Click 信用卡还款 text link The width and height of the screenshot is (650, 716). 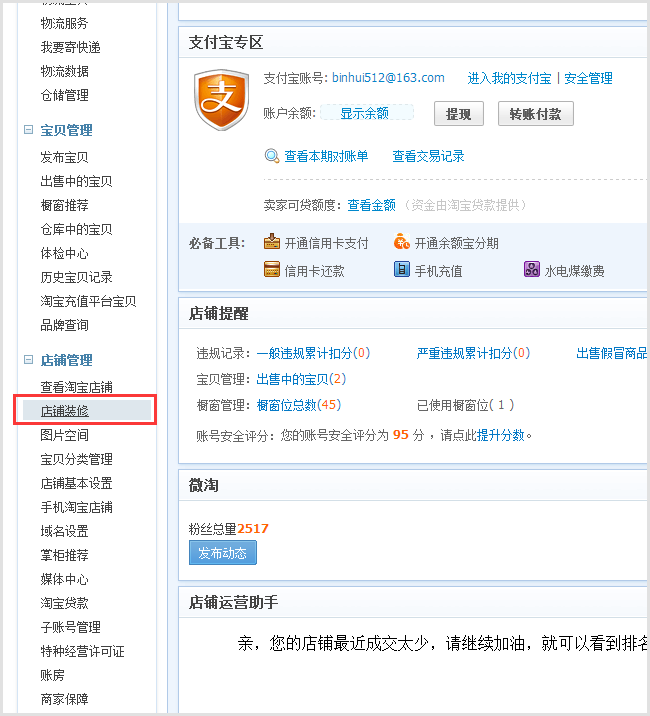pos(315,271)
